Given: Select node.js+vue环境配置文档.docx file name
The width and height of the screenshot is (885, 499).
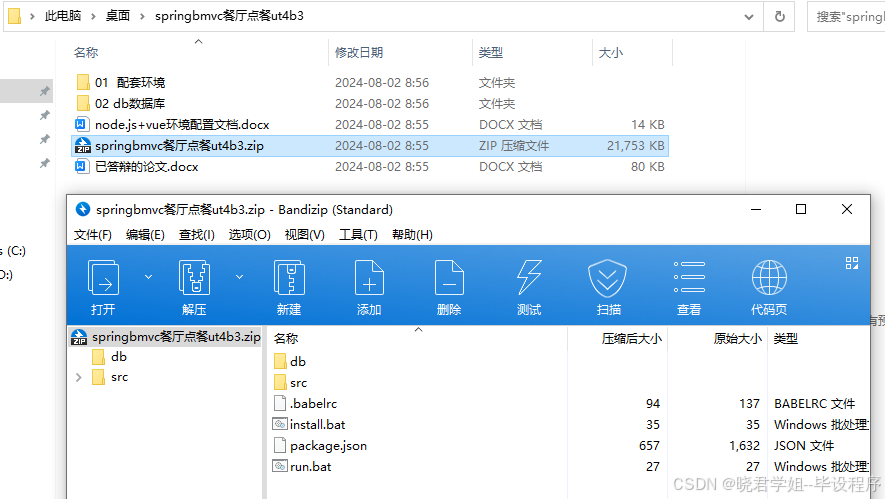Looking at the screenshot, I should click(182, 124).
